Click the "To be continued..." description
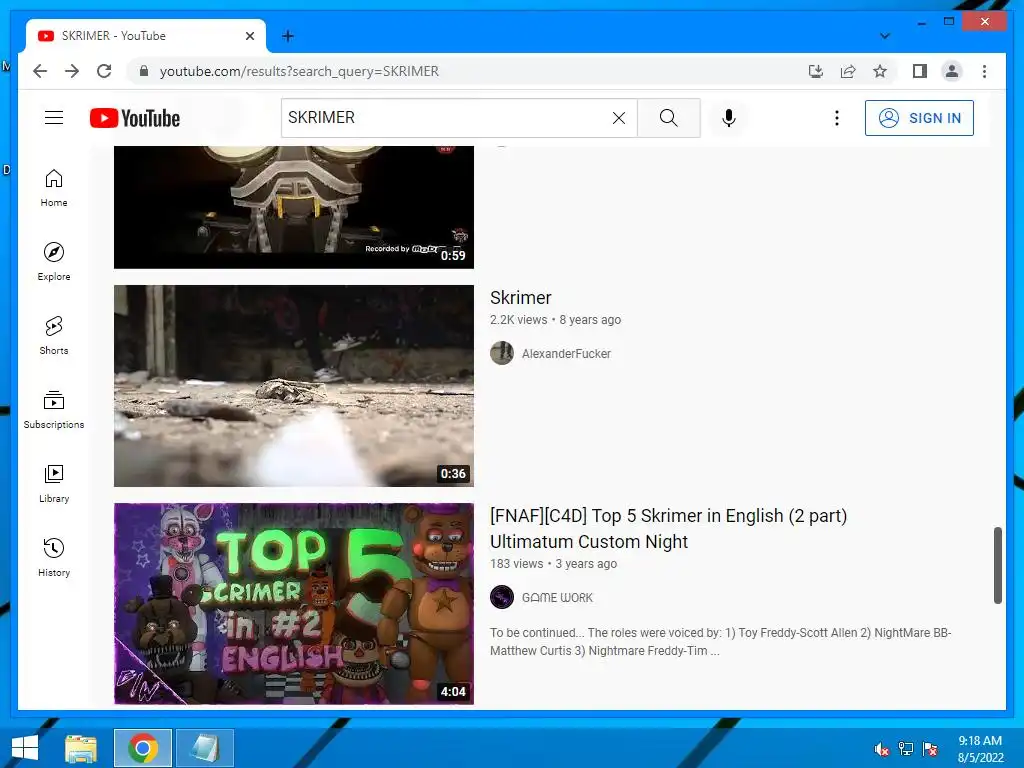This screenshot has width=1024, height=768. coord(720,641)
